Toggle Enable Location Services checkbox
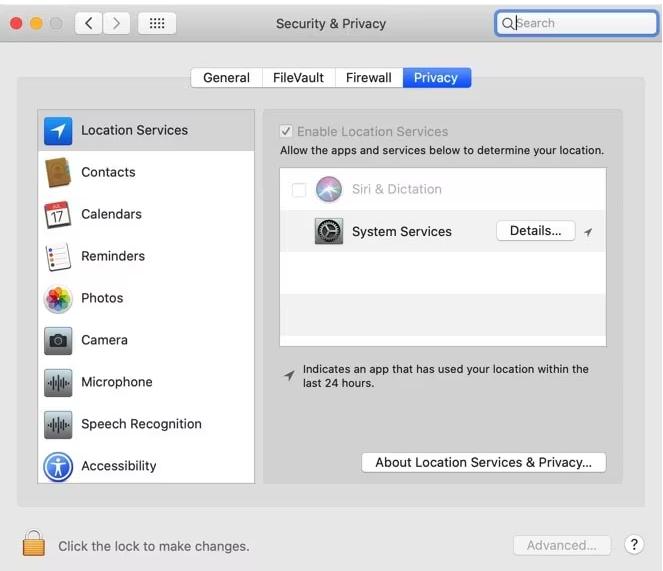Image resolution: width=663 pixels, height=571 pixels. pyautogui.click(x=286, y=131)
